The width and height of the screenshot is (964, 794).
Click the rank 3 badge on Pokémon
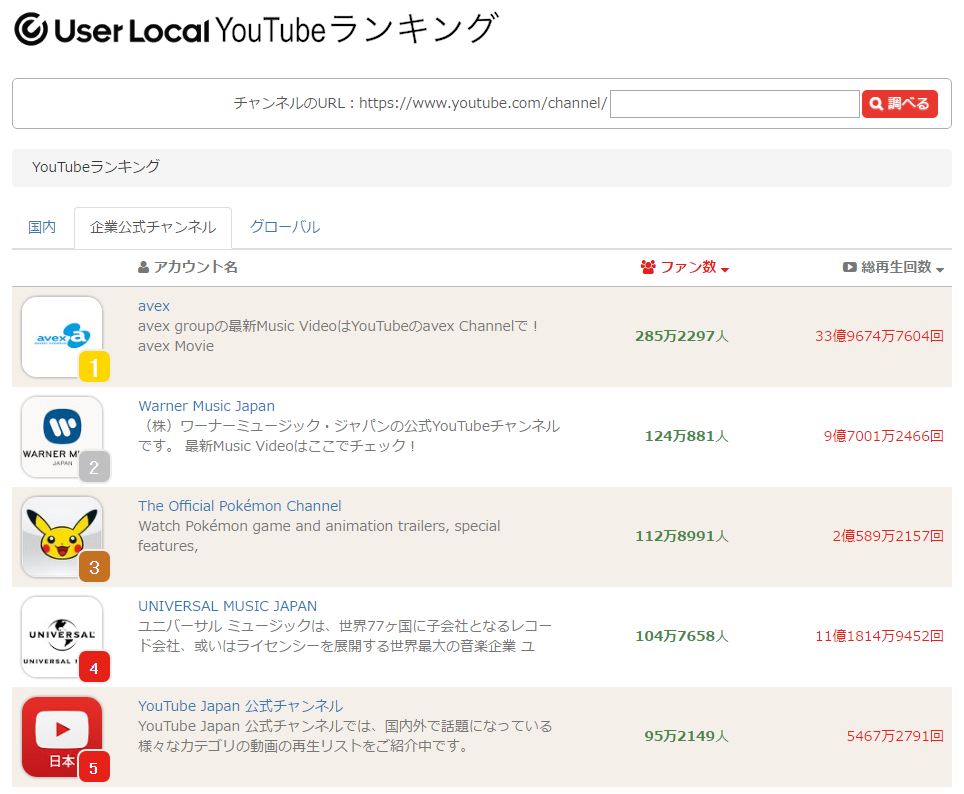[x=94, y=567]
